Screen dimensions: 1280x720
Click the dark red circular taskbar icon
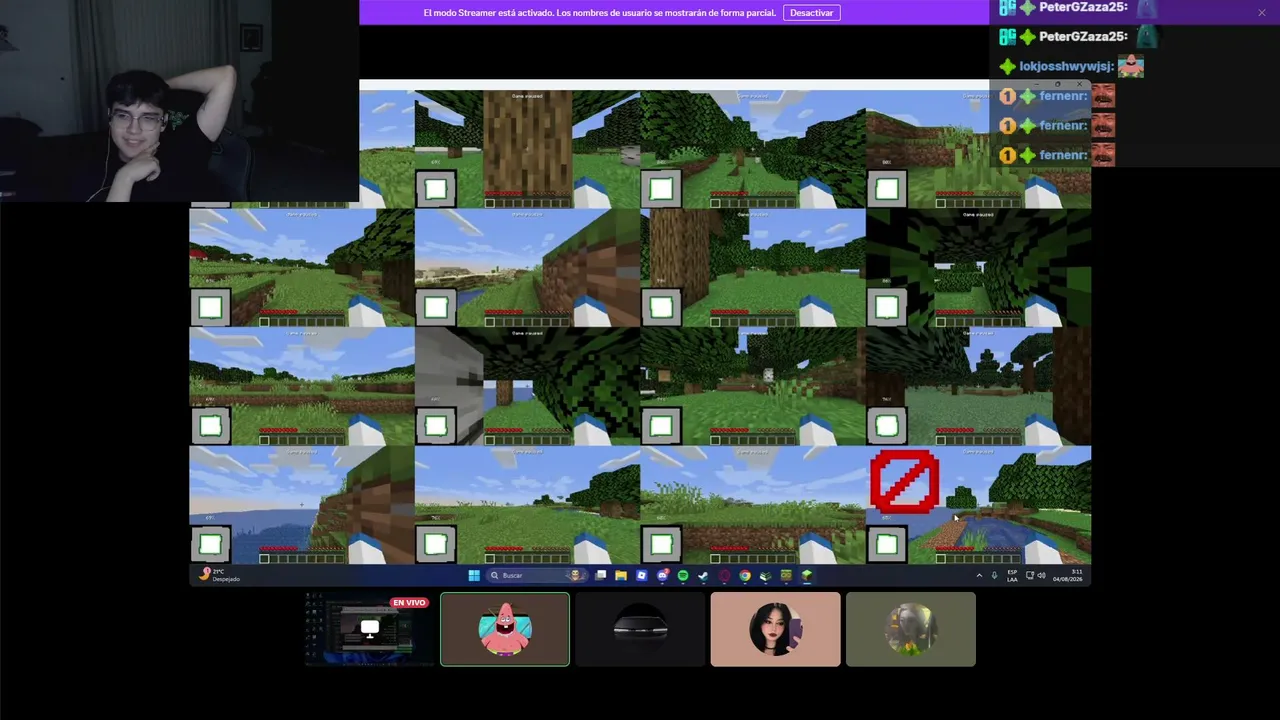click(x=724, y=575)
